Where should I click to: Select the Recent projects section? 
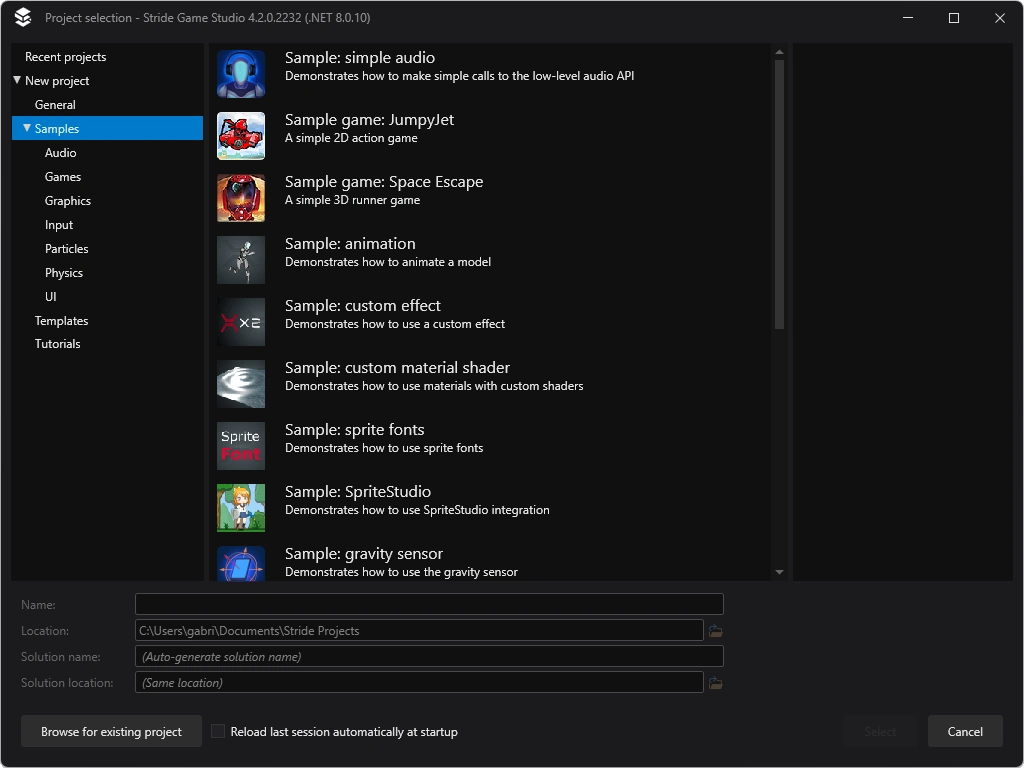pyautogui.click(x=66, y=56)
